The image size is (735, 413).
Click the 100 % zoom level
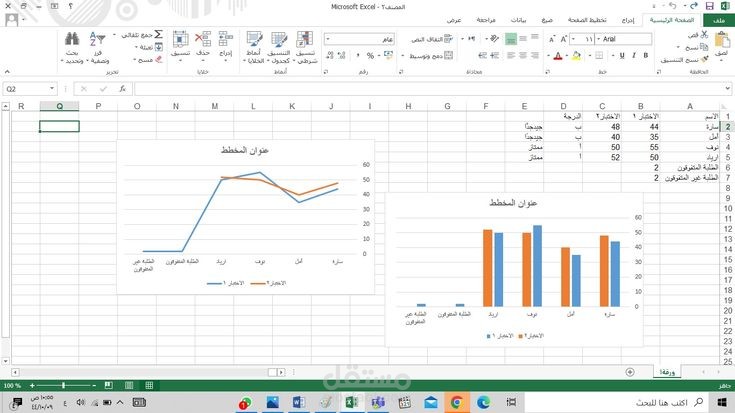point(12,385)
